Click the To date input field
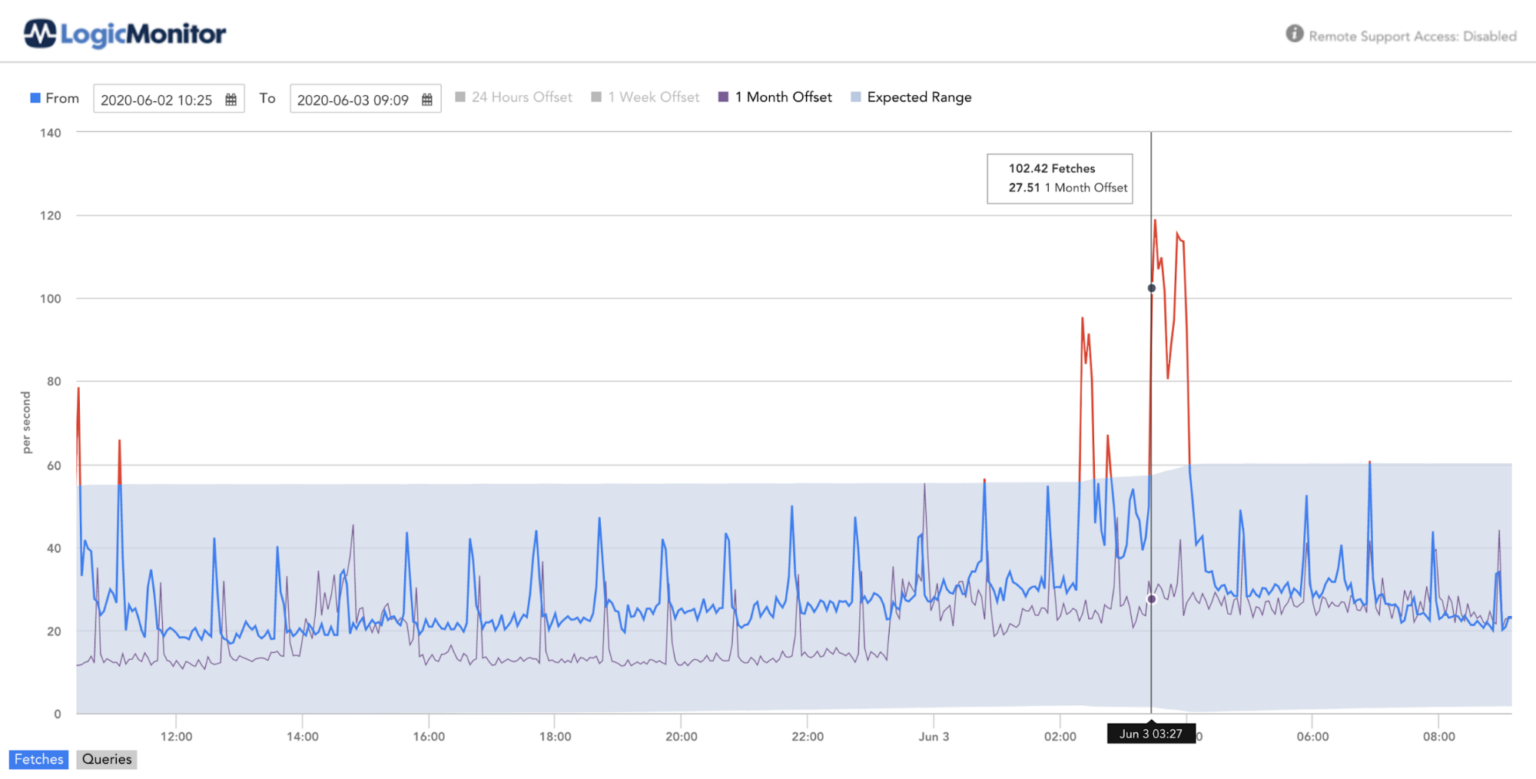The width and height of the screenshot is (1536, 779). pyautogui.click(x=355, y=98)
